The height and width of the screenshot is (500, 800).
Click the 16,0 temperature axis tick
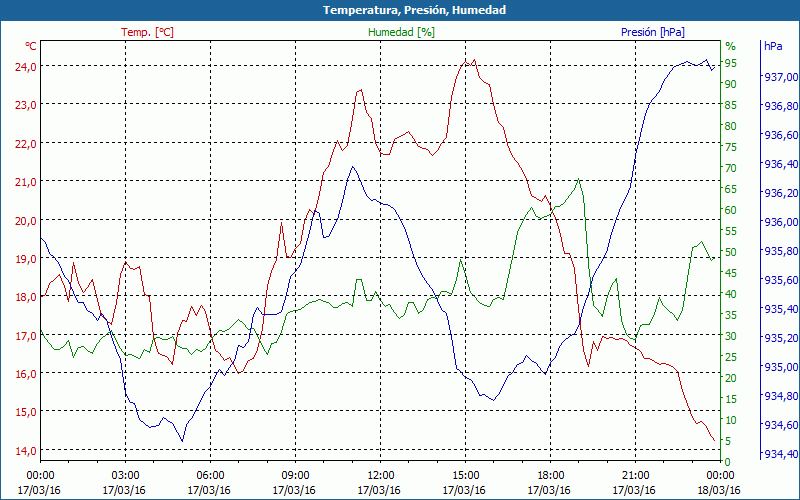(x=27, y=373)
